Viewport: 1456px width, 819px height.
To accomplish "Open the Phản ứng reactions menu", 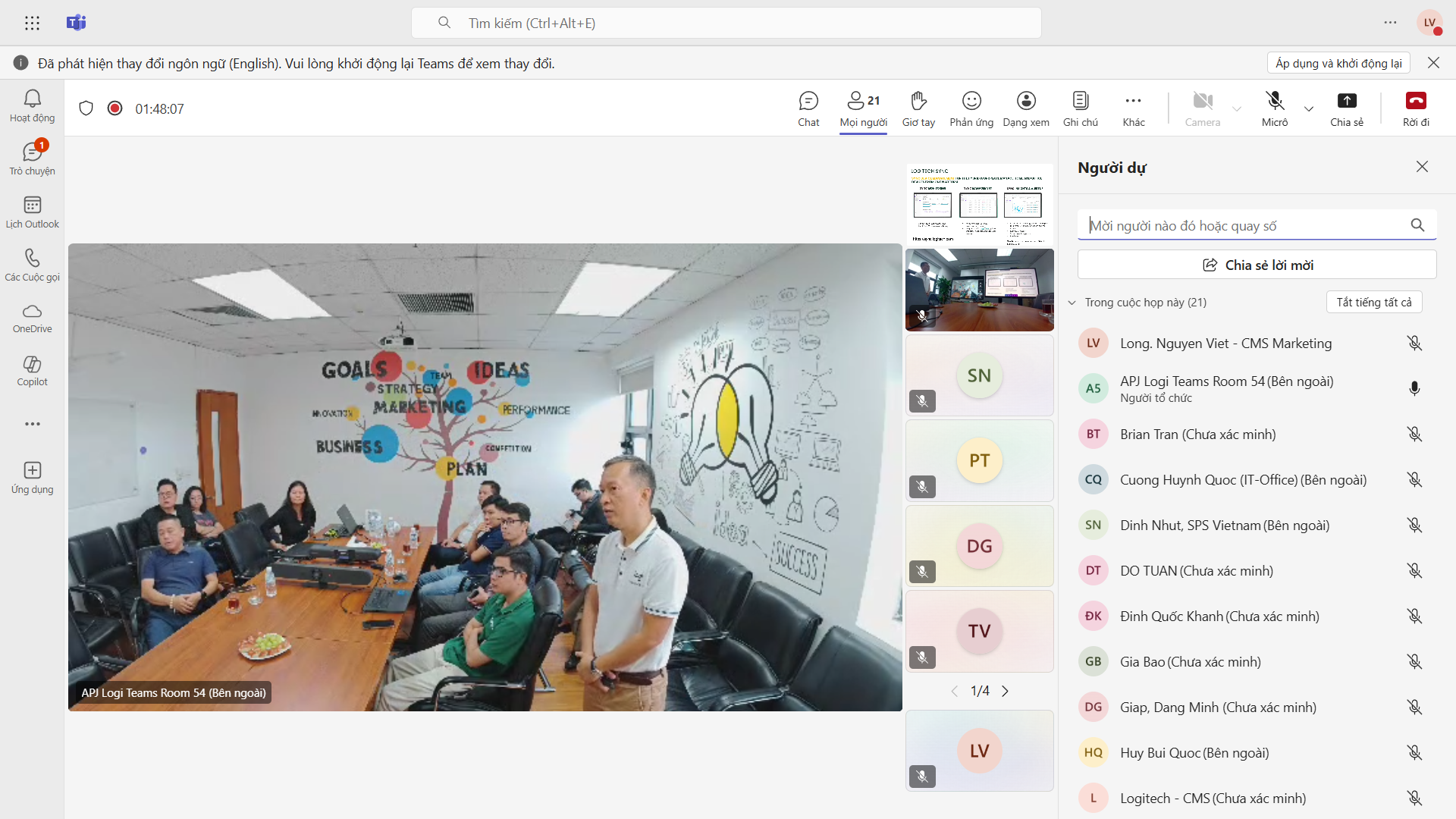I will [971, 108].
